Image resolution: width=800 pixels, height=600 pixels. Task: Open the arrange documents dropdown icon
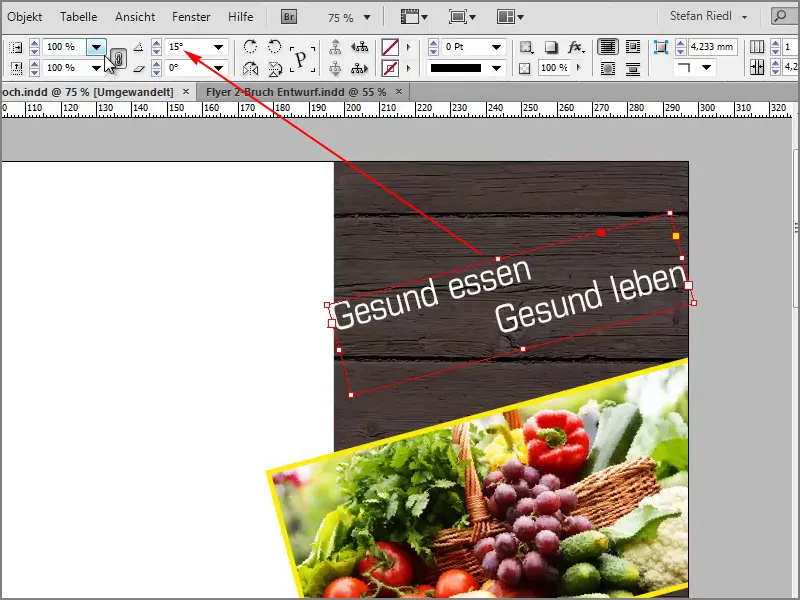click(x=510, y=17)
